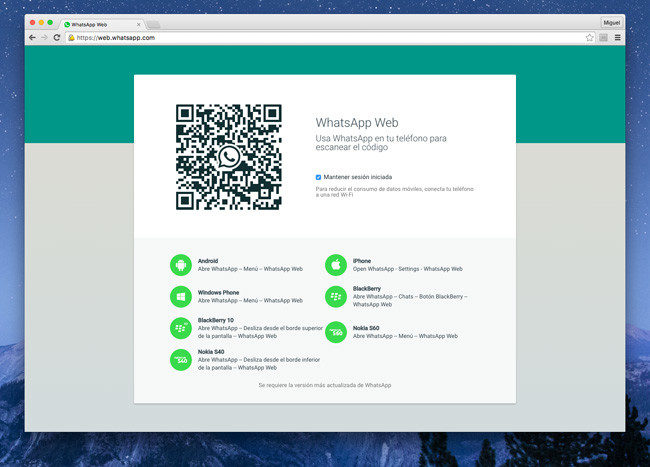Maximize the Chrome window with green button

tap(50, 22)
